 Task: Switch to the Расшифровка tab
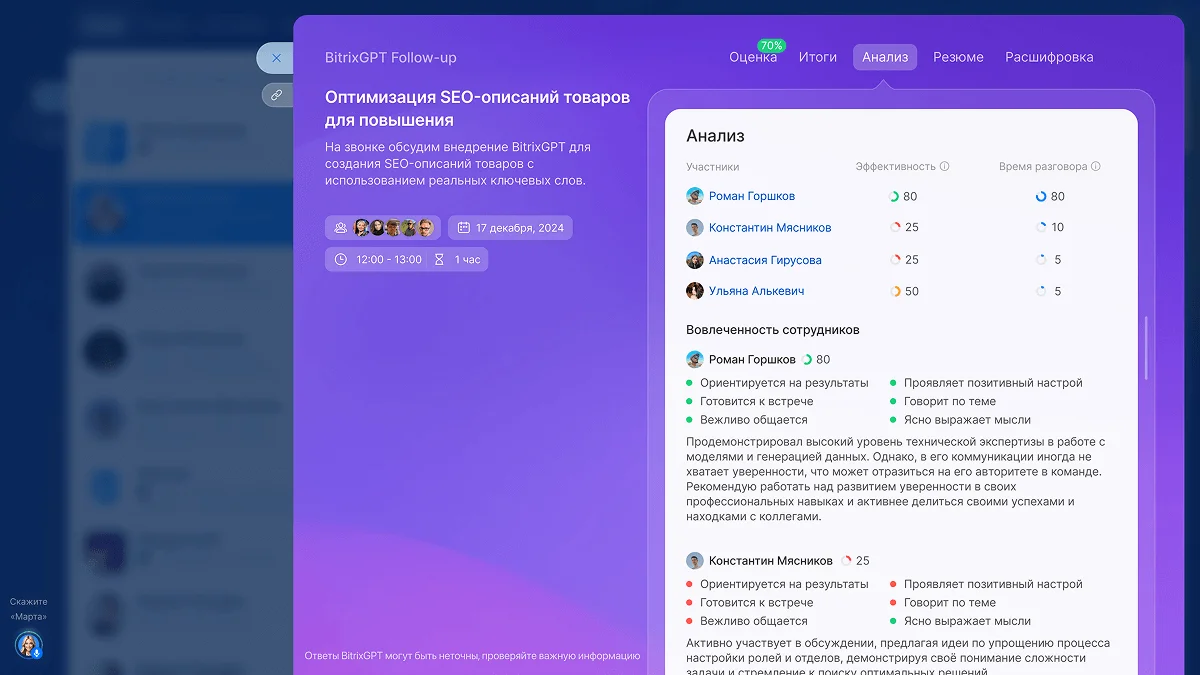point(1049,57)
